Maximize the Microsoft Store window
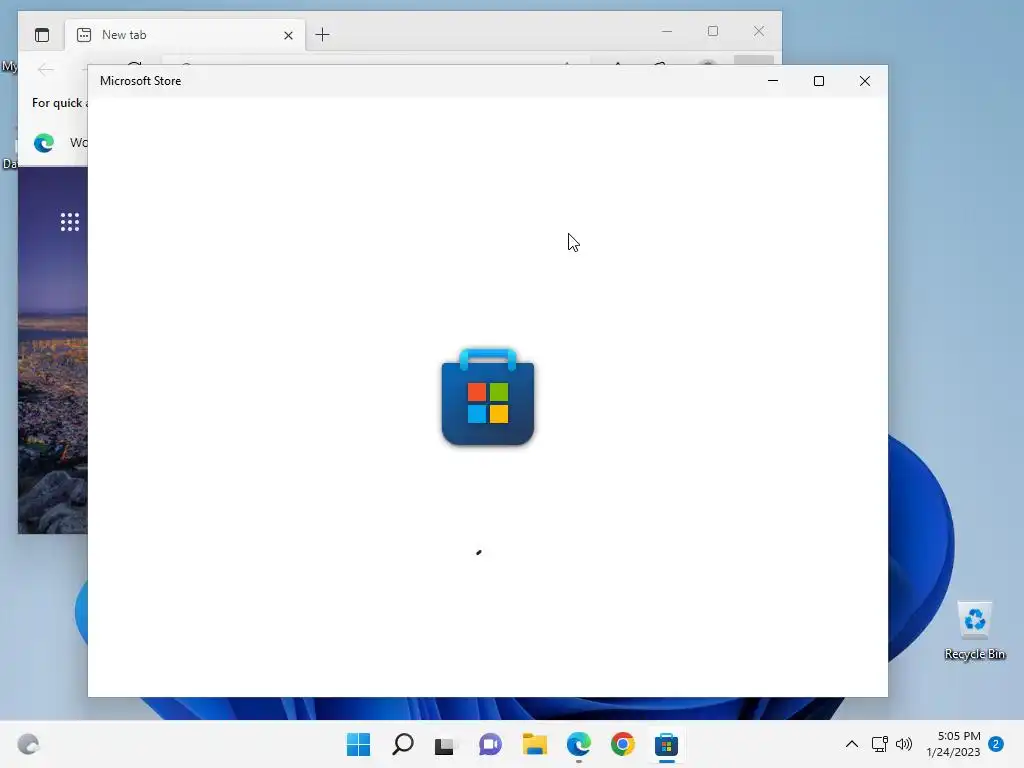 pos(819,81)
